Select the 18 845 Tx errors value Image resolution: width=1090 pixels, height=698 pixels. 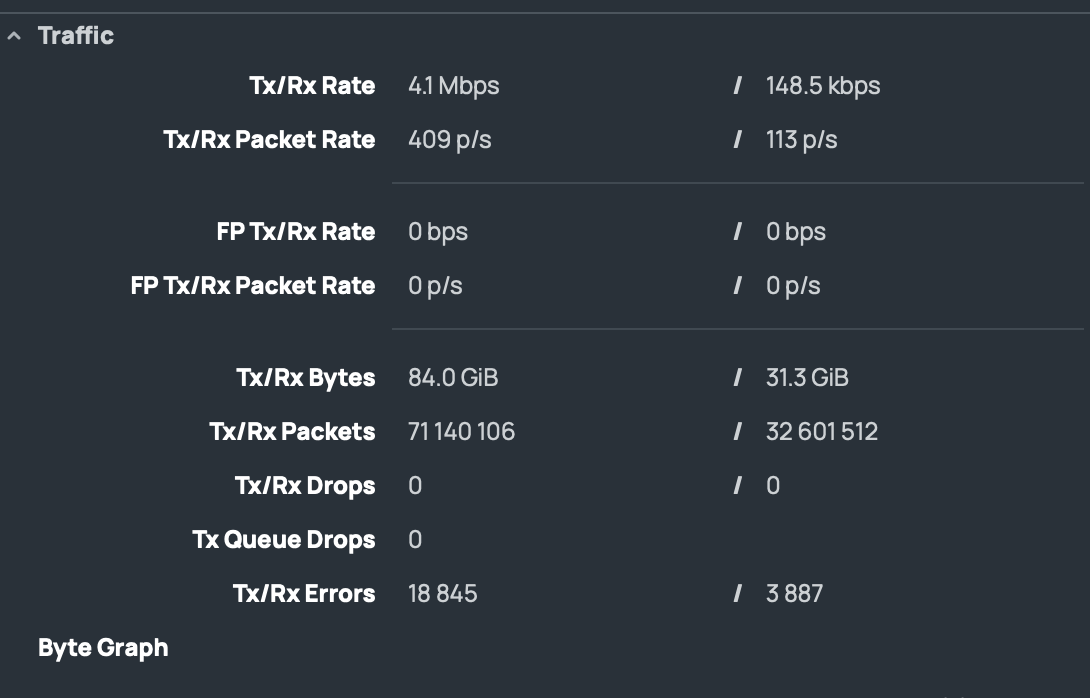(443, 594)
